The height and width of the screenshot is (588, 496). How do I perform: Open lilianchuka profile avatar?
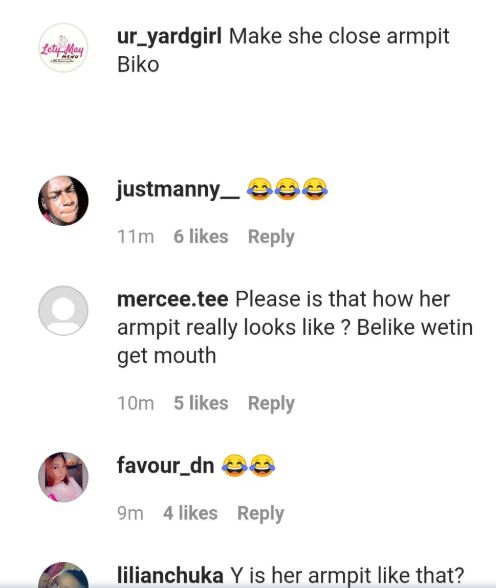(63, 575)
